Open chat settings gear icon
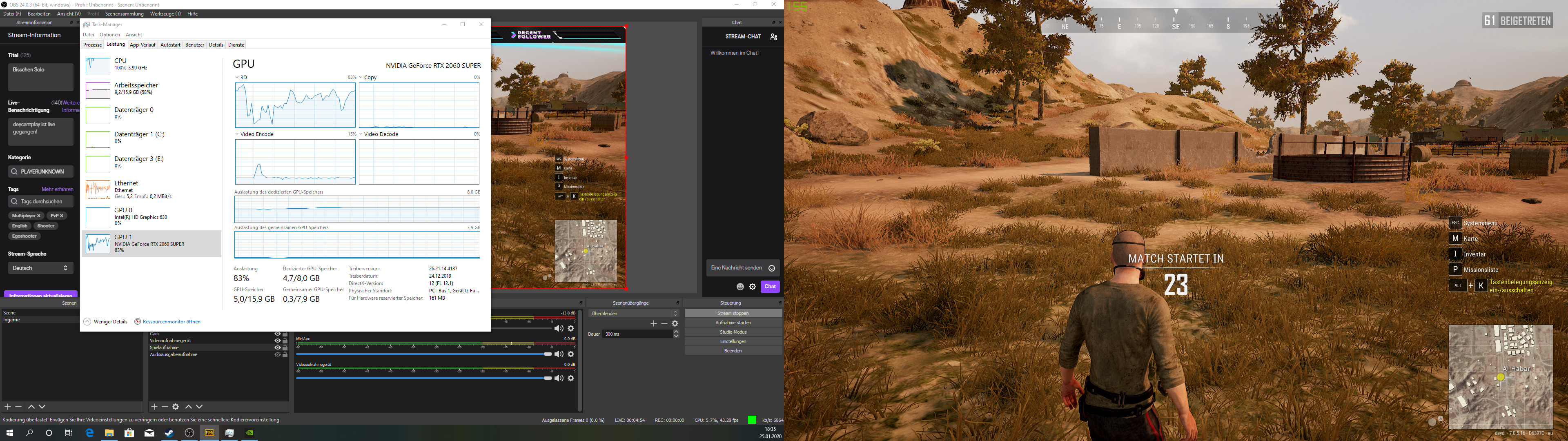This screenshot has height=441, width=1568. pyautogui.click(x=753, y=287)
